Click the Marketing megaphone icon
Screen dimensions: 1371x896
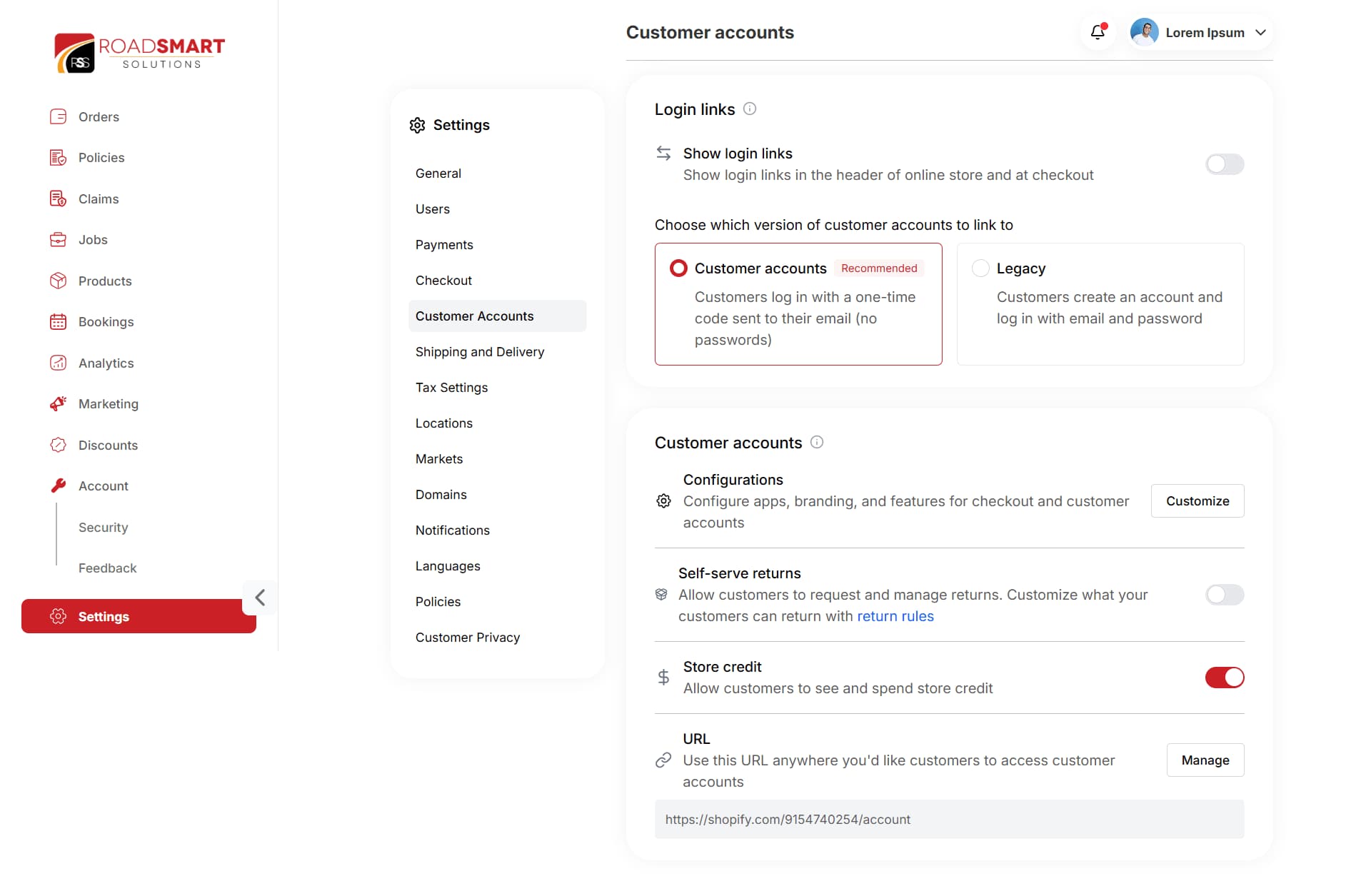tap(58, 404)
